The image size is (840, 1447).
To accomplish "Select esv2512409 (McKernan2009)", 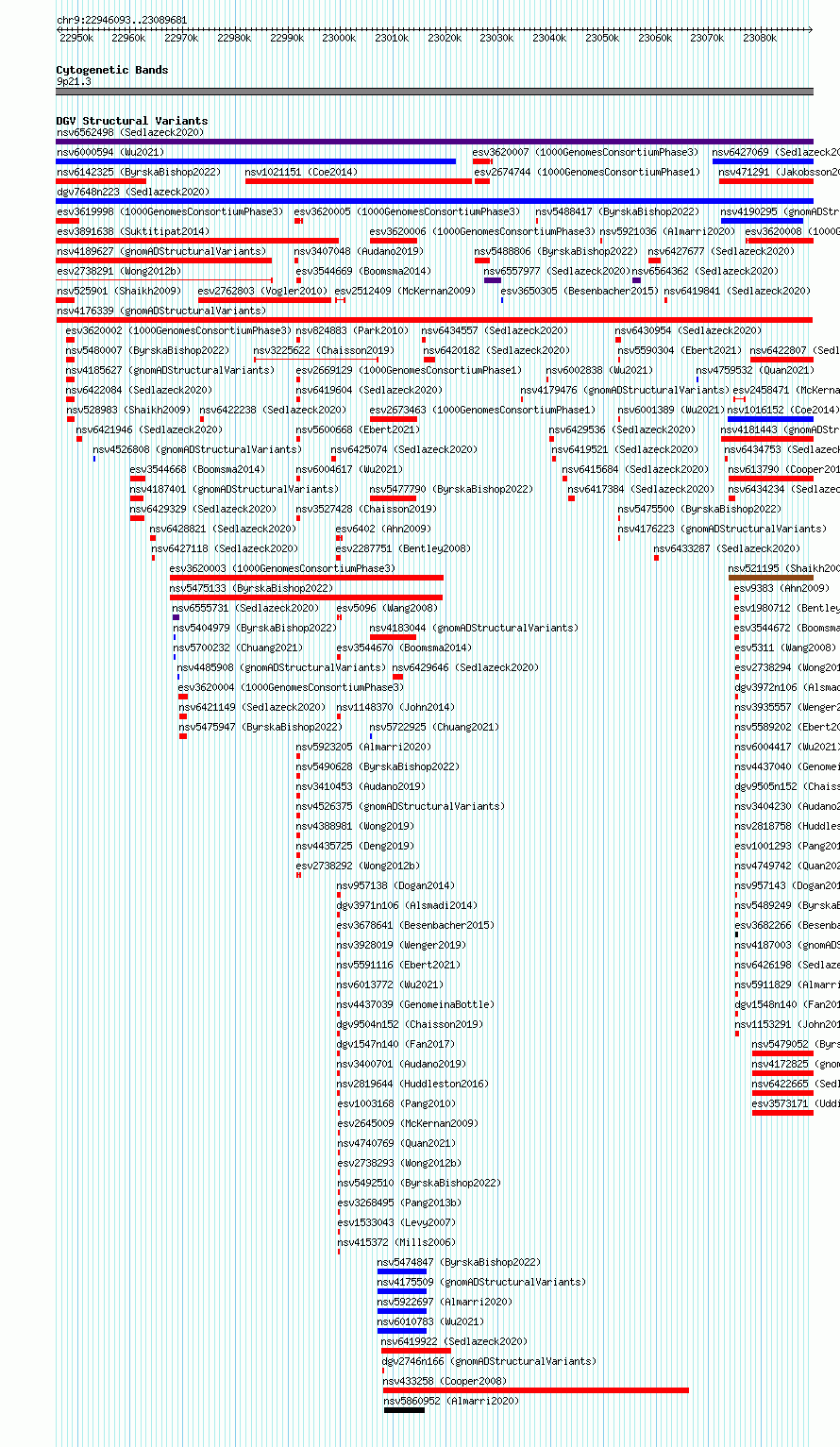I will click(x=405, y=291).
